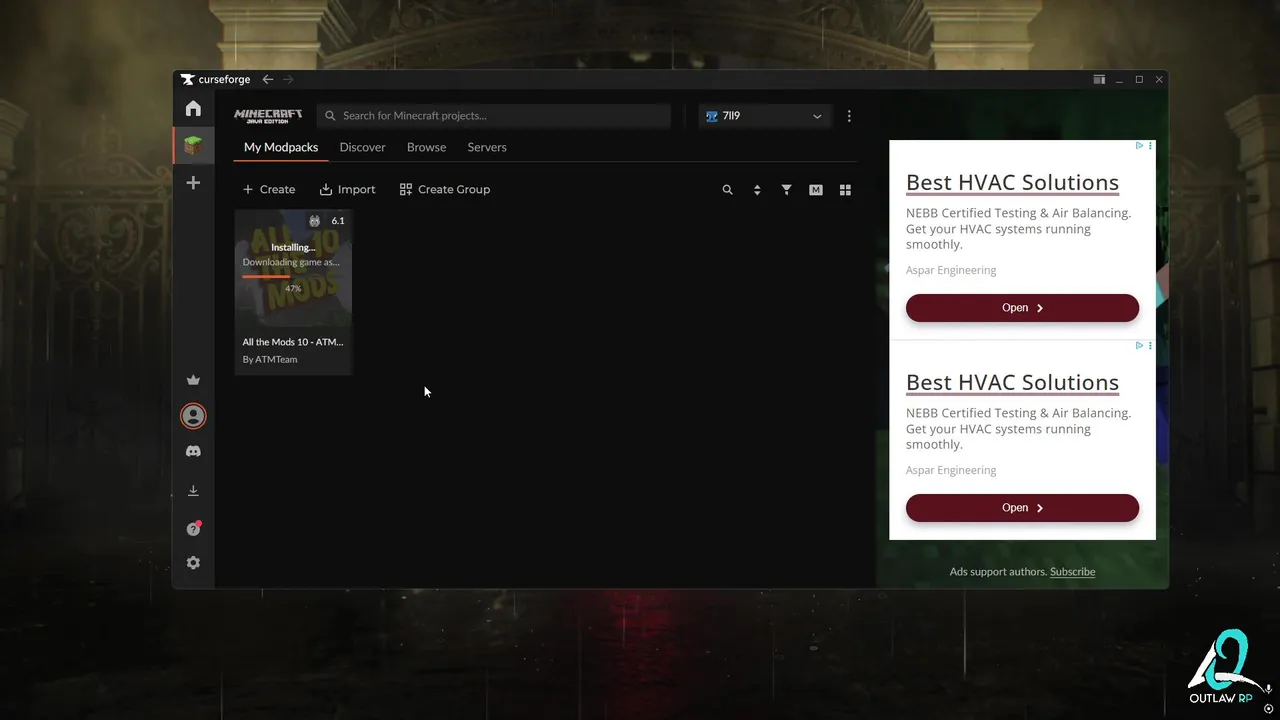Add a game with the sidebar plus icon
1280x720 pixels.
click(x=193, y=183)
